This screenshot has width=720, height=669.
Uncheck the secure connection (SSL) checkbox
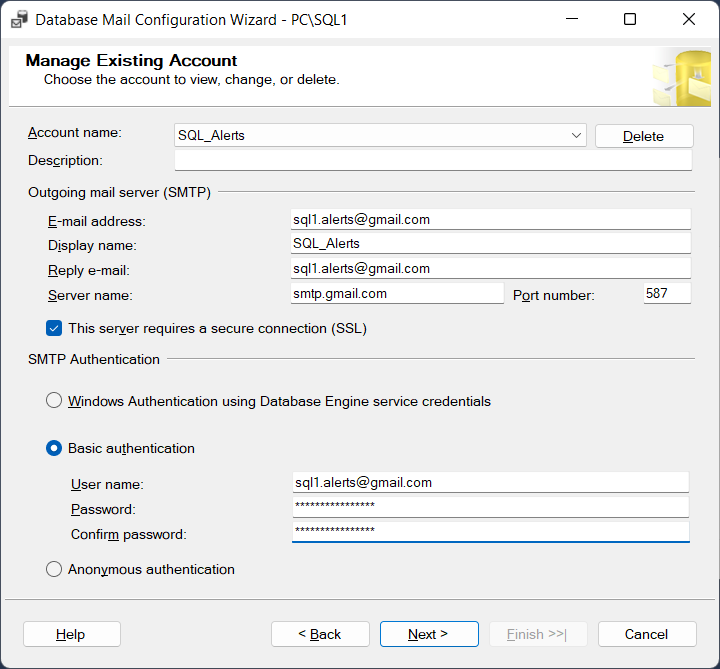point(54,328)
